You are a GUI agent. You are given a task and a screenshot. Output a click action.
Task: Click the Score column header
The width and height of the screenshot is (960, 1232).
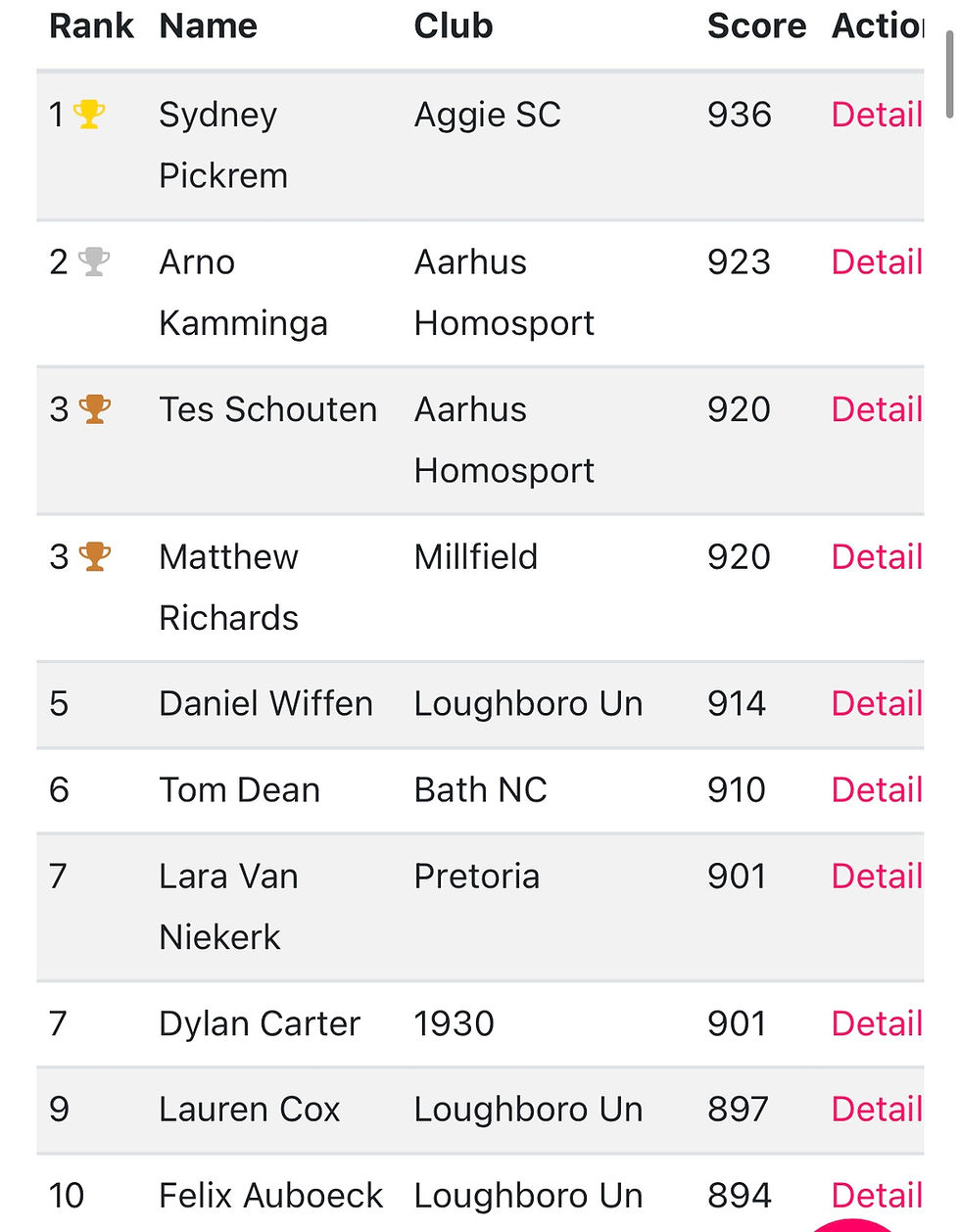pos(756,25)
